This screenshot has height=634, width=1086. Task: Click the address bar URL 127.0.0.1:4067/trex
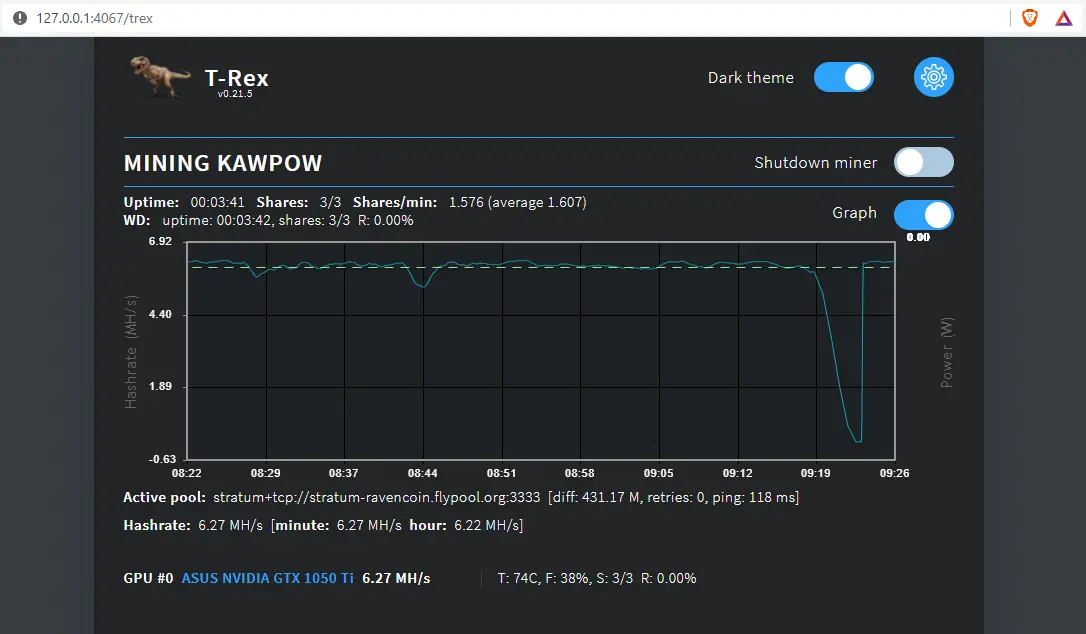(x=94, y=18)
